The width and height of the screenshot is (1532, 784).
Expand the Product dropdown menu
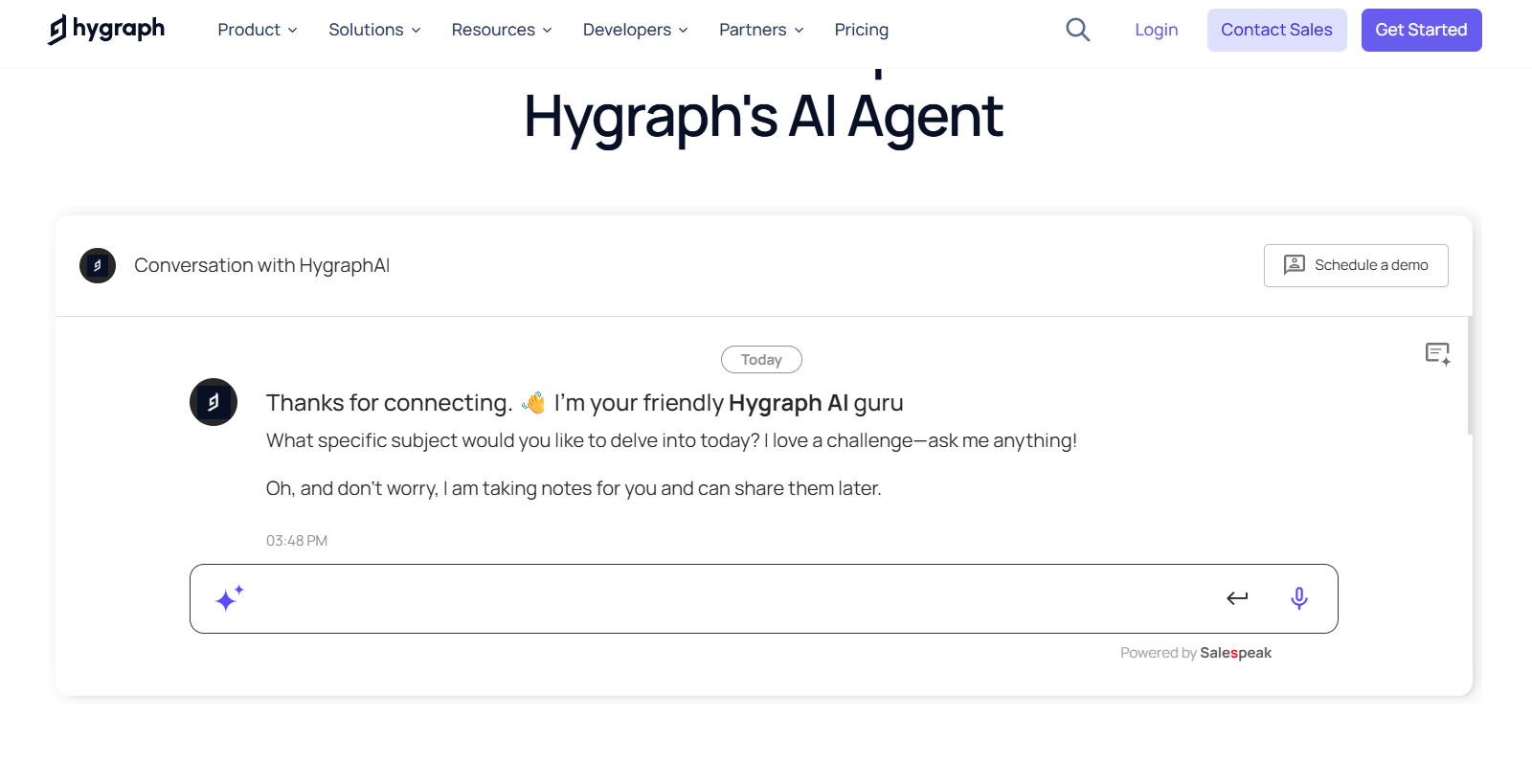click(258, 30)
